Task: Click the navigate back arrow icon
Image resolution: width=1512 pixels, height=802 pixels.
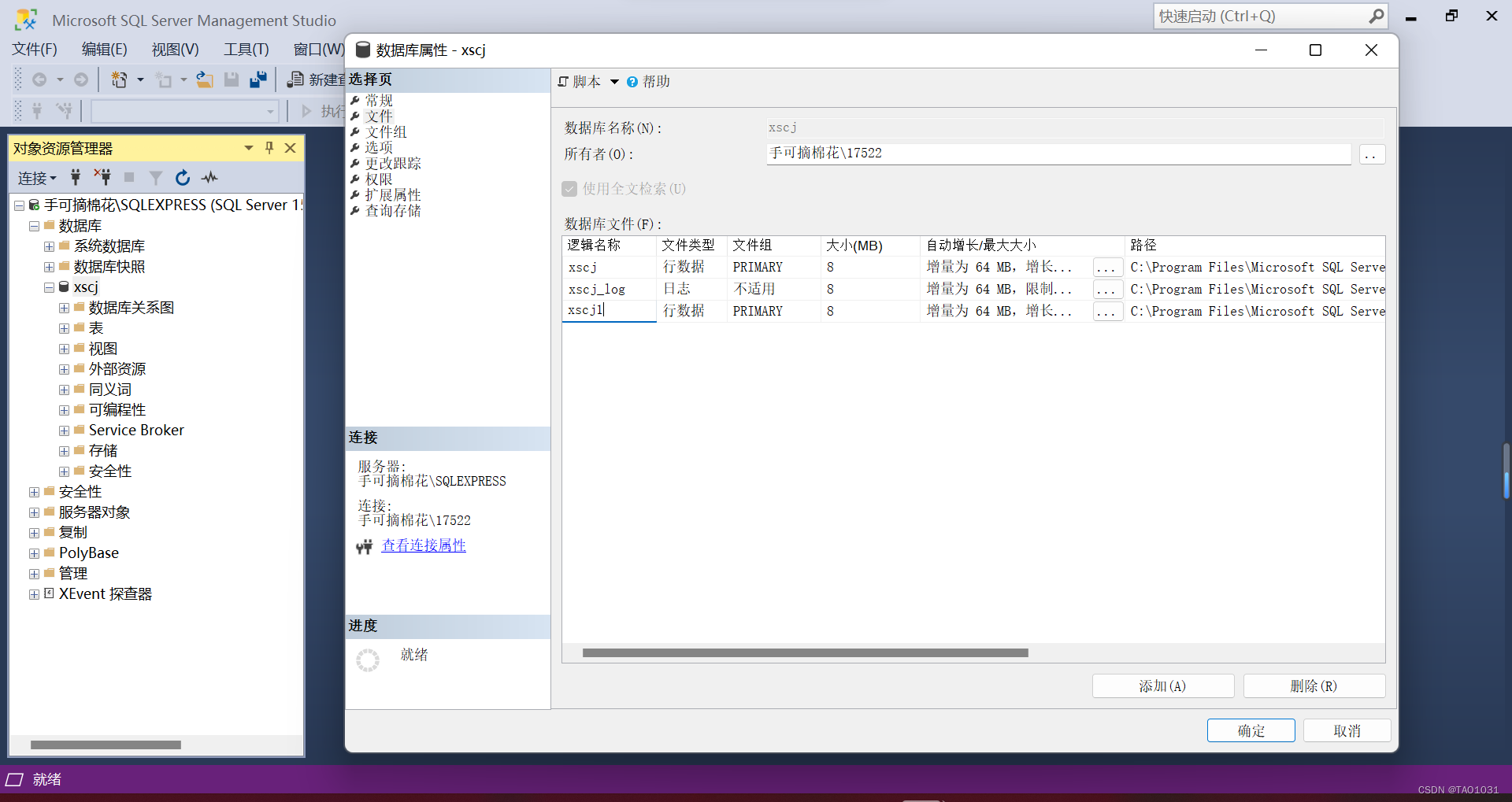Action: tap(39, 79)
